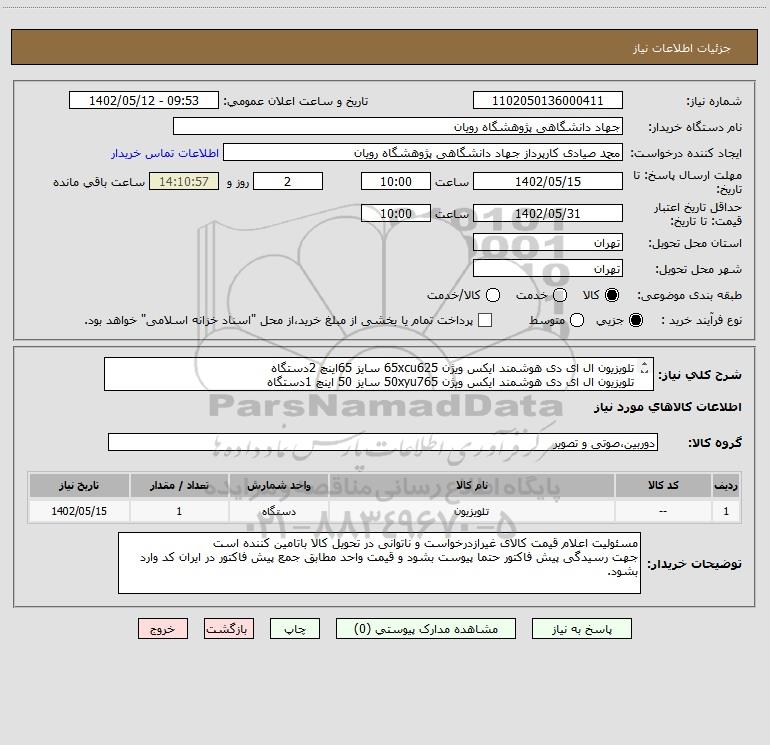
Task: Click the price validity date 1402/05/31 field
Action: click(548, 213)
